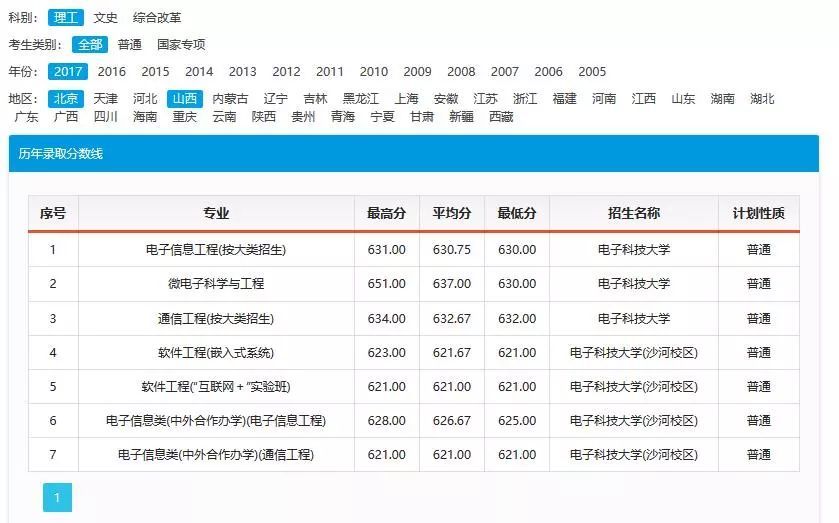
Task: Switch year filter to 2010
Action: (374, 72)
